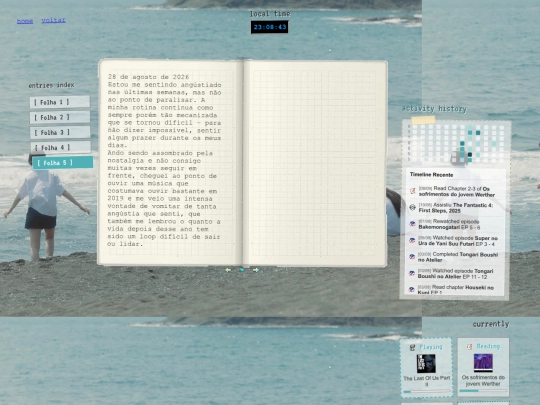Click the previous page left arrow
The height and width of the screenshot is (405, 540).
pyautogui.click(x=228, y=270)
